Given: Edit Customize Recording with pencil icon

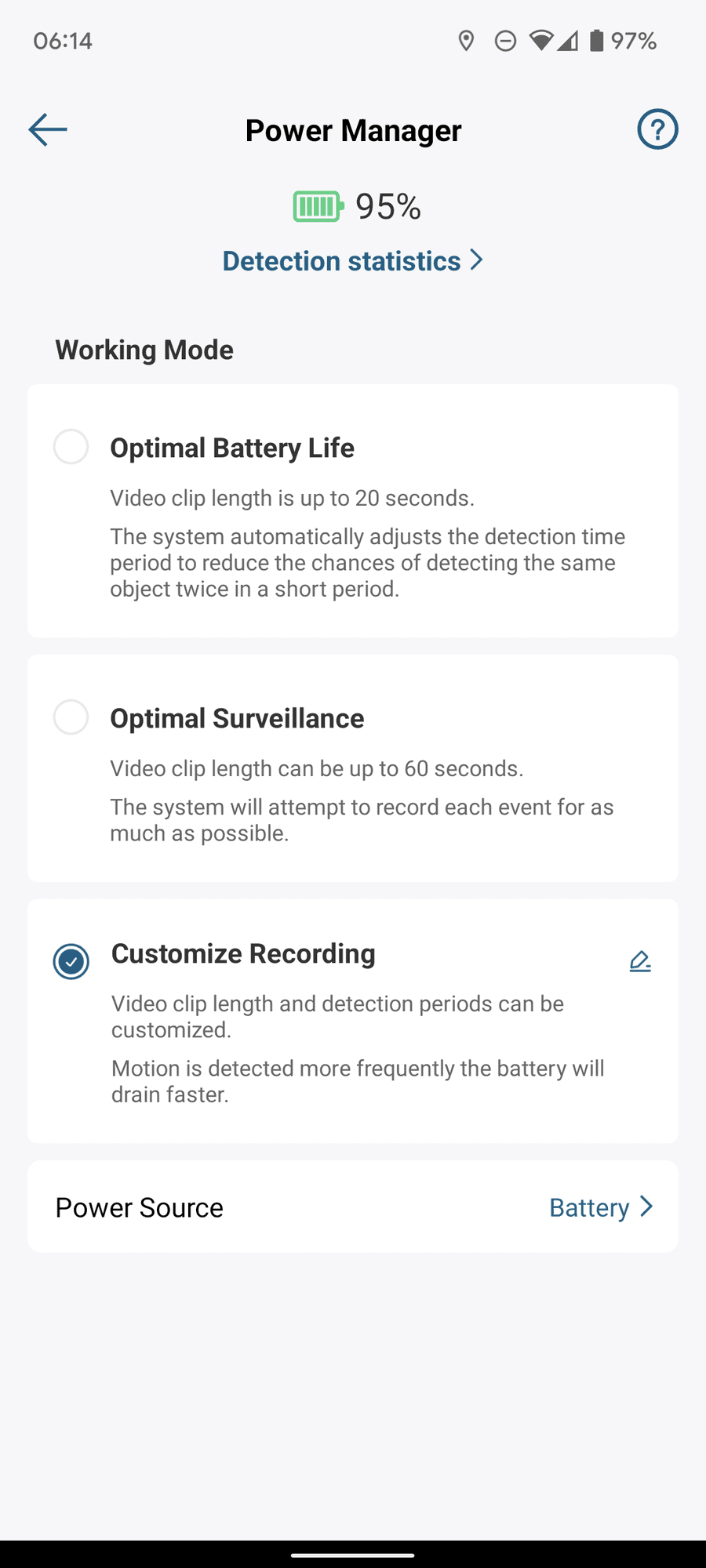Looking at the screenshot, I should pos(640,961).
